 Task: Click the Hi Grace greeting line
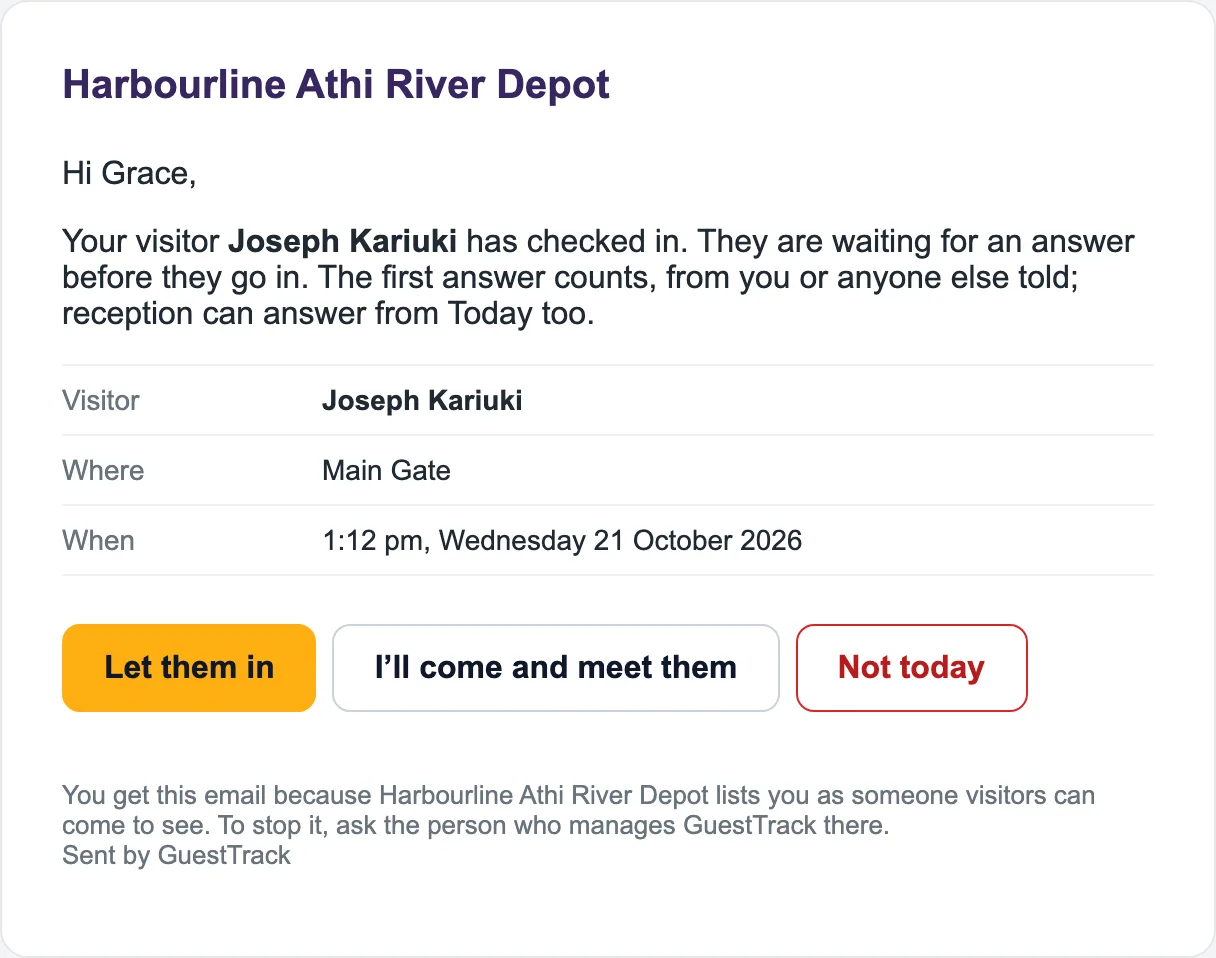[x=129, y=174]
